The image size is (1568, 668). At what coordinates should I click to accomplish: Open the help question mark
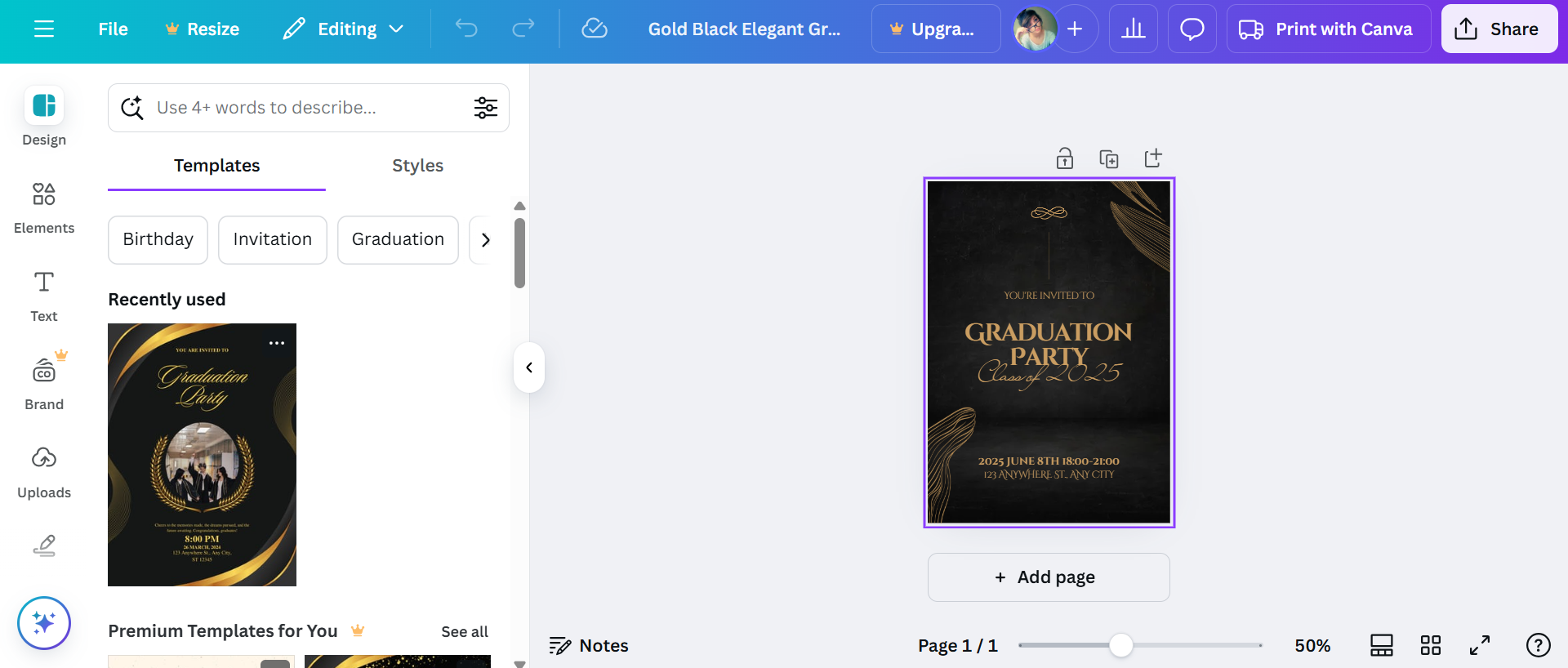[x=1539, y=645]
